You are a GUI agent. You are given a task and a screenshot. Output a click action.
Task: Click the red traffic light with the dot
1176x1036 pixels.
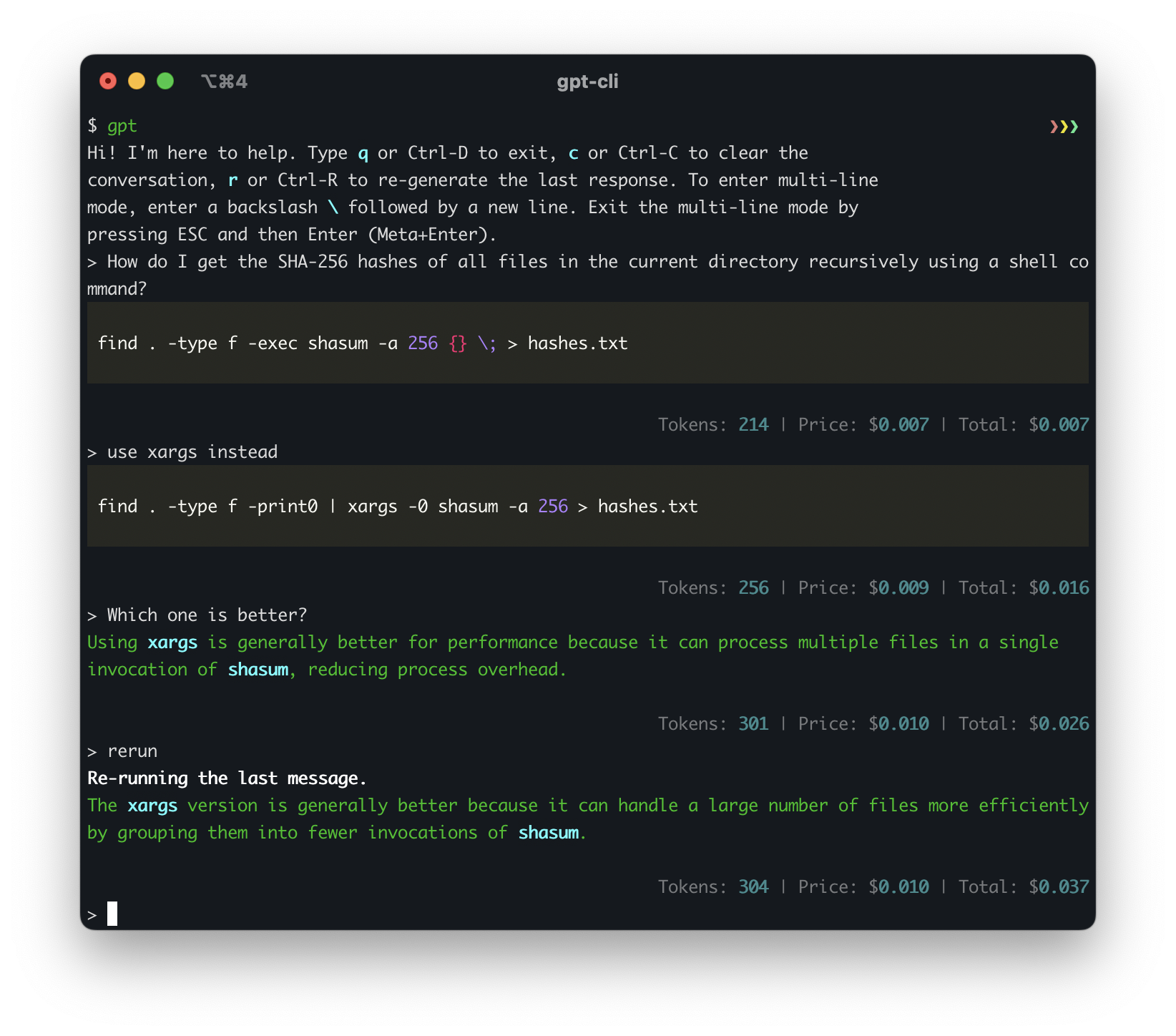point(107,81)
